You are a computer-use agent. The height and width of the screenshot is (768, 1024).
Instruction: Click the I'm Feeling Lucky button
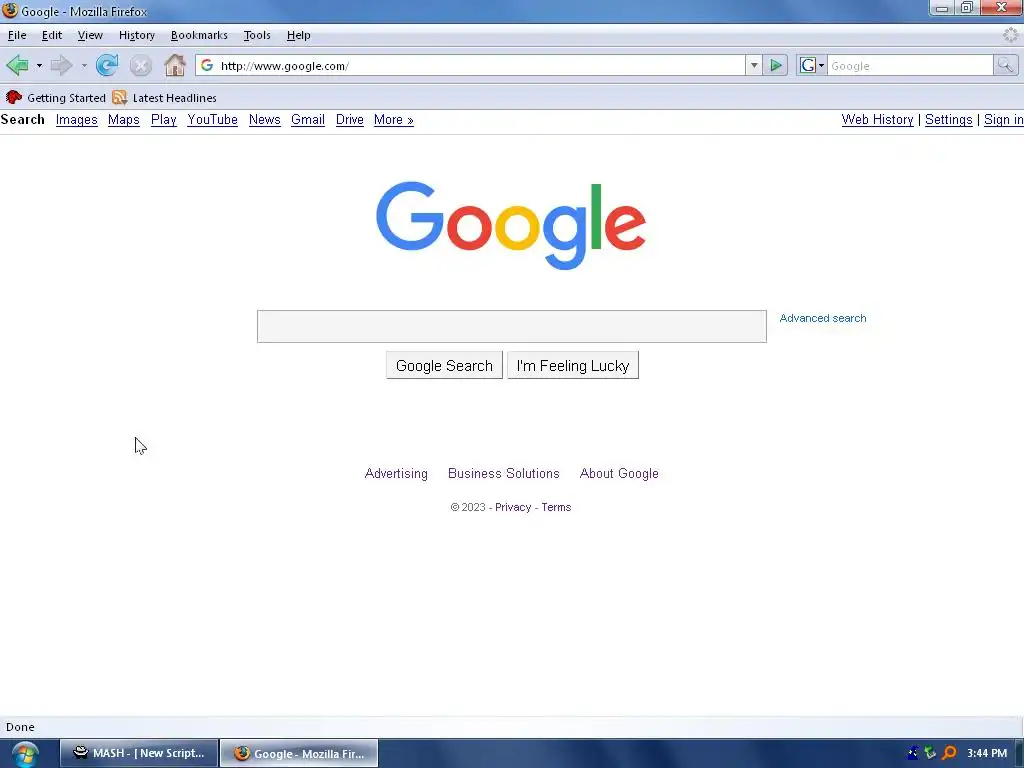(x=573, y=366)
